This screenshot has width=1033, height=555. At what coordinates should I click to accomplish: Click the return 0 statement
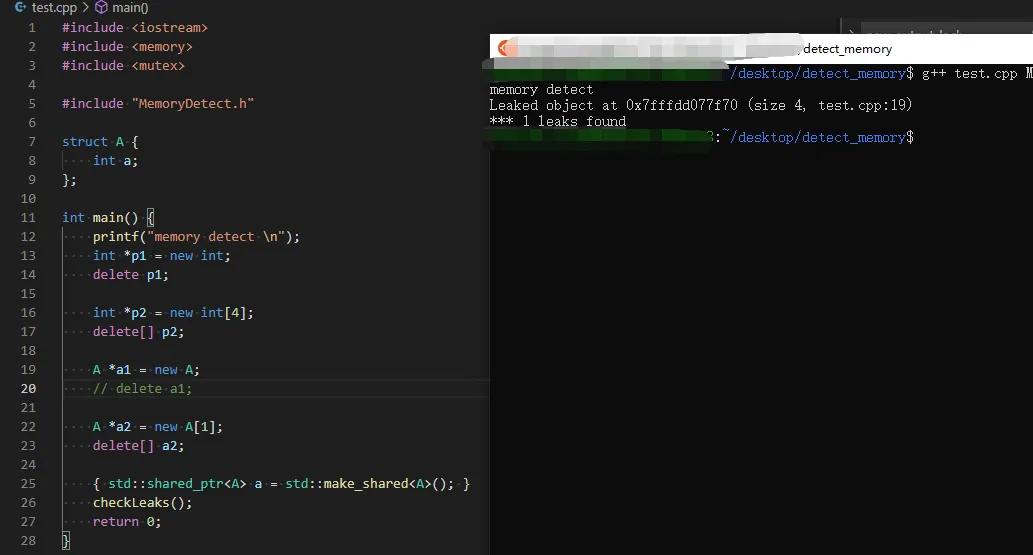point(126,521)
